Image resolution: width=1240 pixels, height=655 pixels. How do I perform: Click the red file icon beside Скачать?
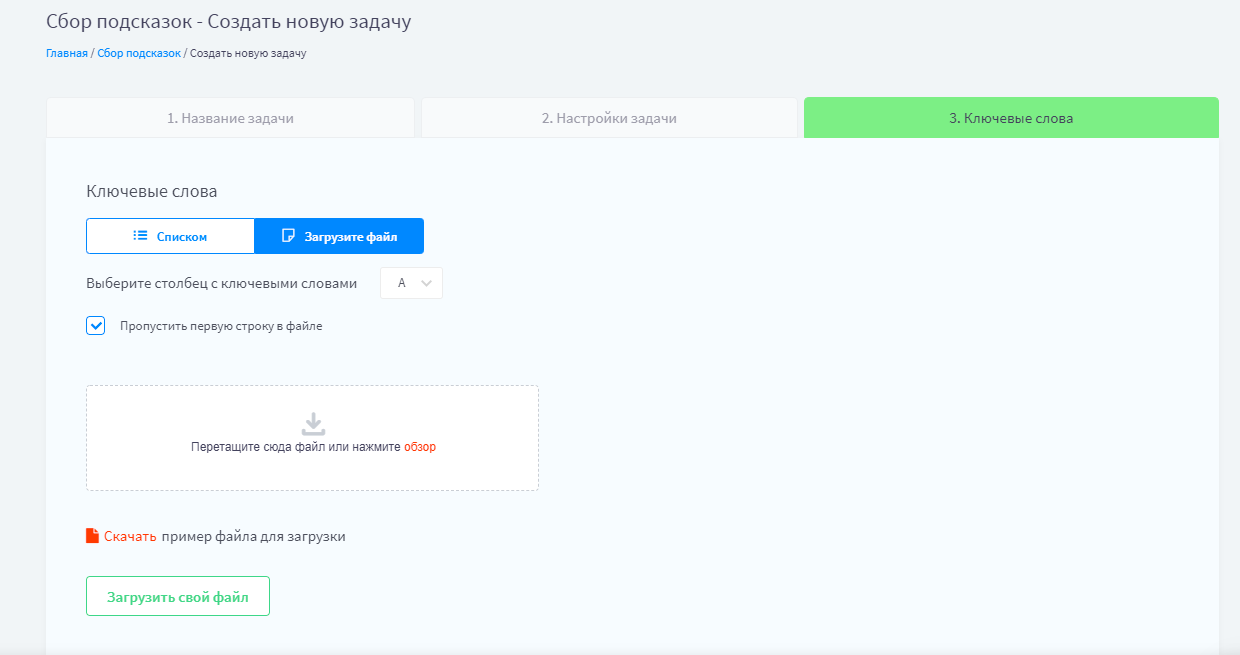93,535
